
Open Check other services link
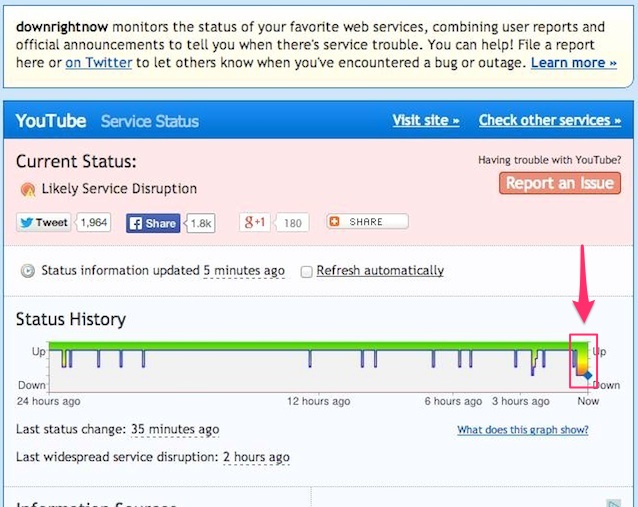[550, 120]
